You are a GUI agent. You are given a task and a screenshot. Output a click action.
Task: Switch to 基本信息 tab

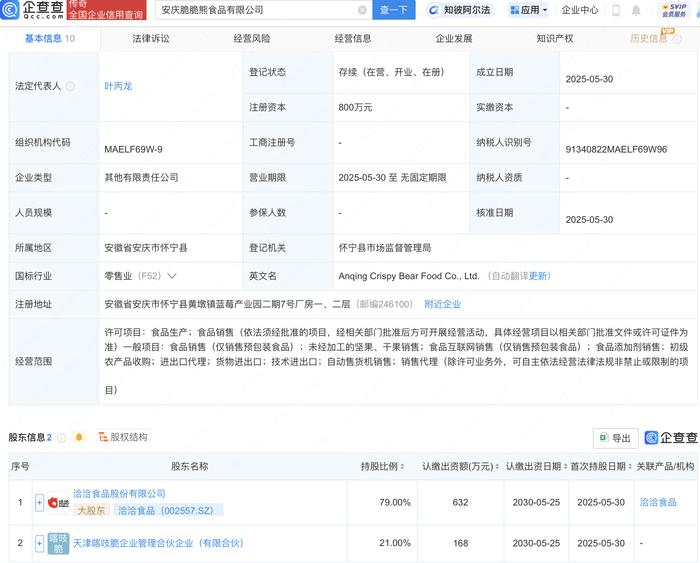pyautogui.click(x=49, y=39)
